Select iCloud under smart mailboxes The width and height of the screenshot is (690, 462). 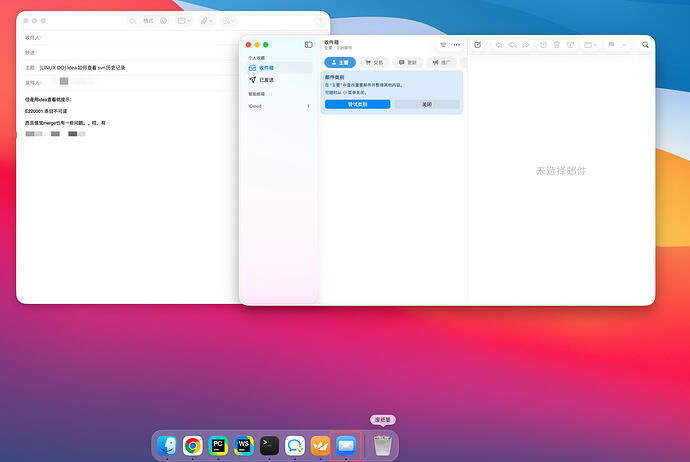280,106
